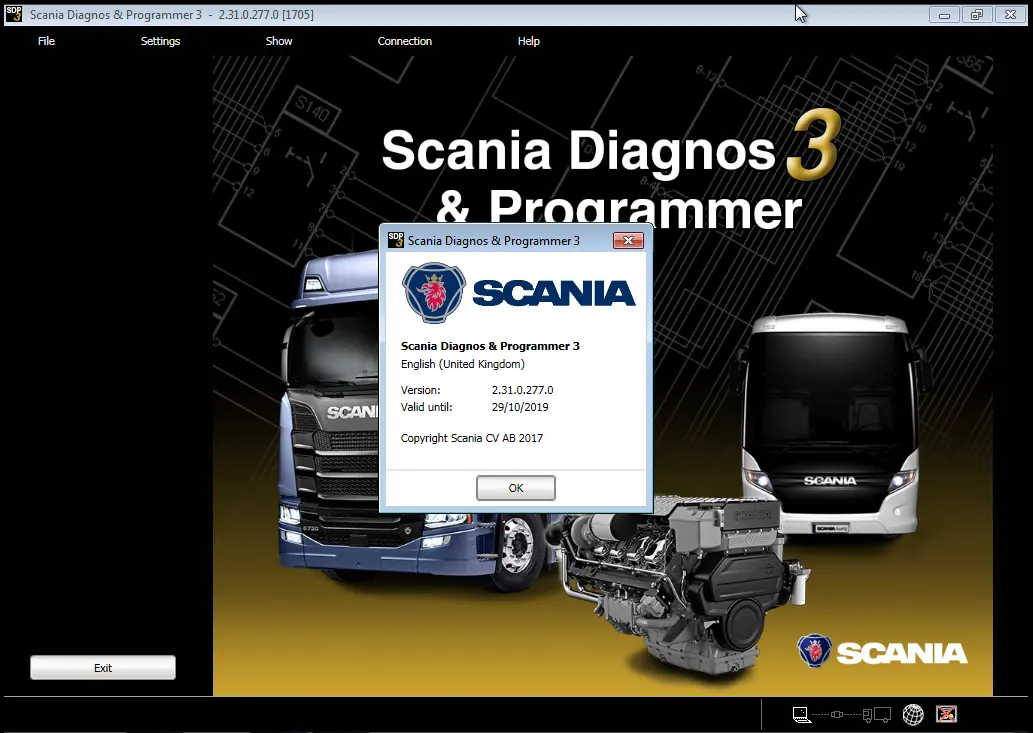Viewport: 1033px width, 733px height.
Task: Click the English (United Kingdom) language text
Action: point(462,364)
